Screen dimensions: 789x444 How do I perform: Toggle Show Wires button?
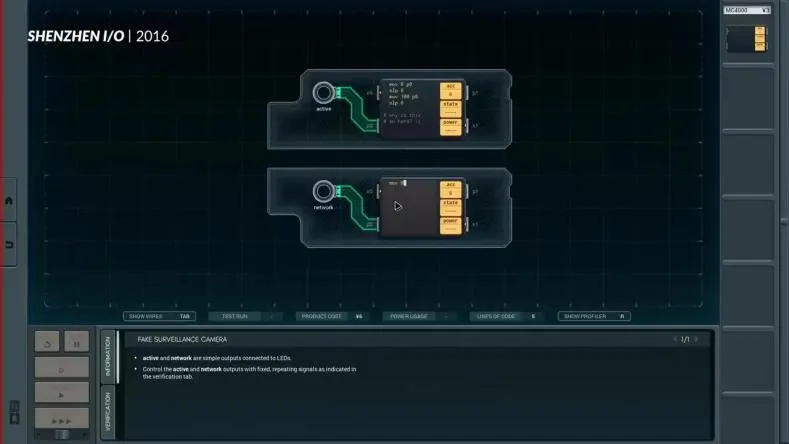coord(159,316)
